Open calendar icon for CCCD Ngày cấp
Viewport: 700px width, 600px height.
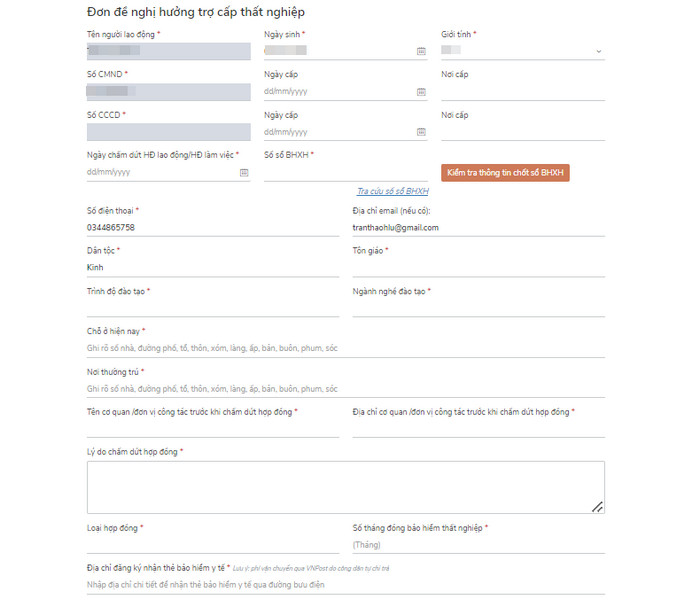point(421,132)
